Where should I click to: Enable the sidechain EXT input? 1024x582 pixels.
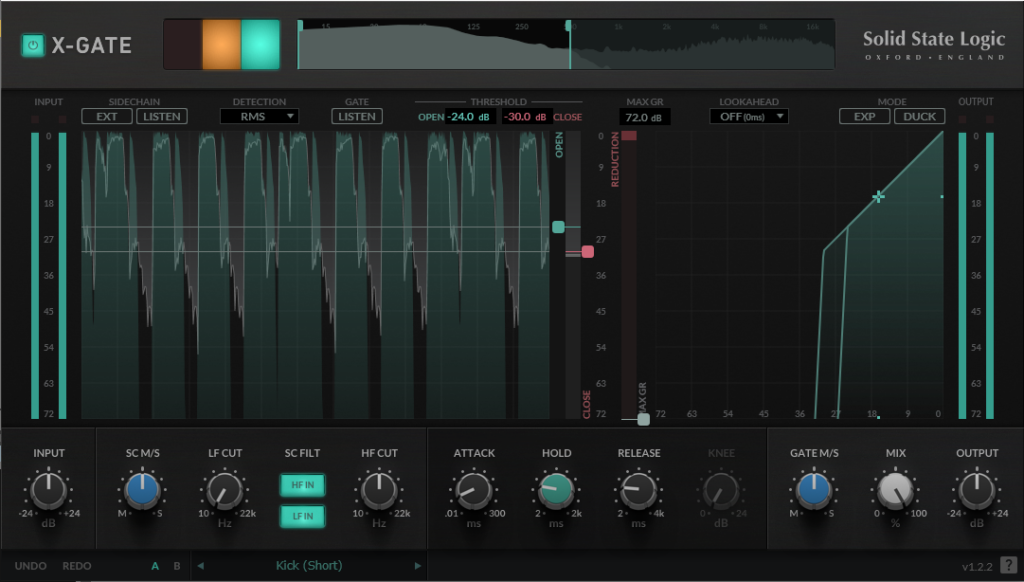[106, 116]
